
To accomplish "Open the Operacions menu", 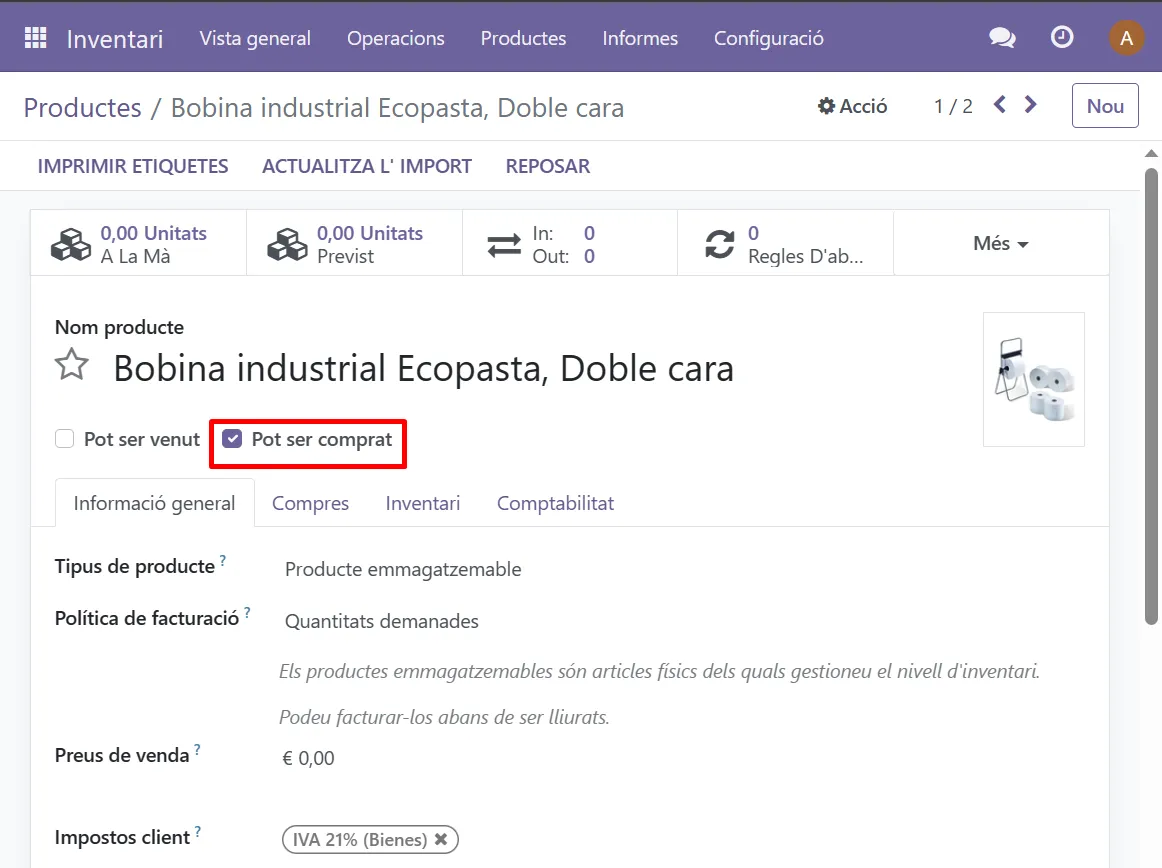I will pos(395,38).
